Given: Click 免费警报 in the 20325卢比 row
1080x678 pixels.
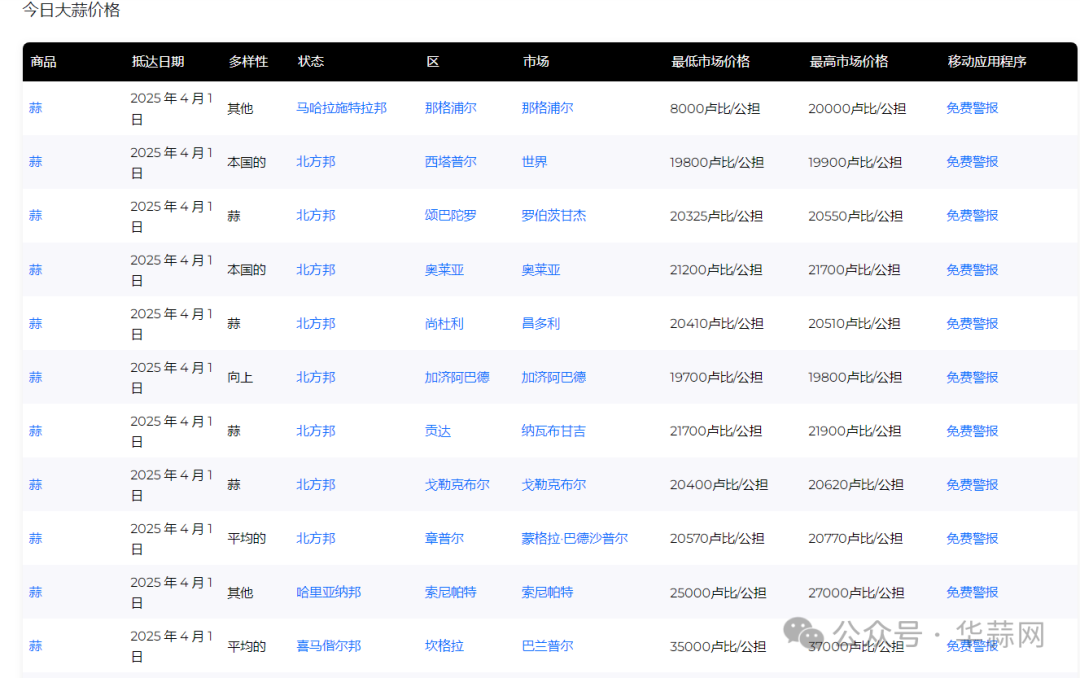Looking at the screenshot, I should (x=972, y=216).
